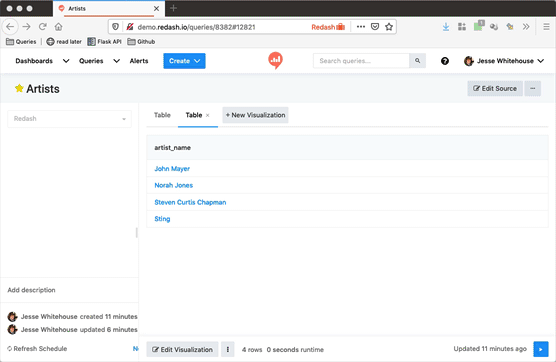Go to browser home icon

[59, 27]
